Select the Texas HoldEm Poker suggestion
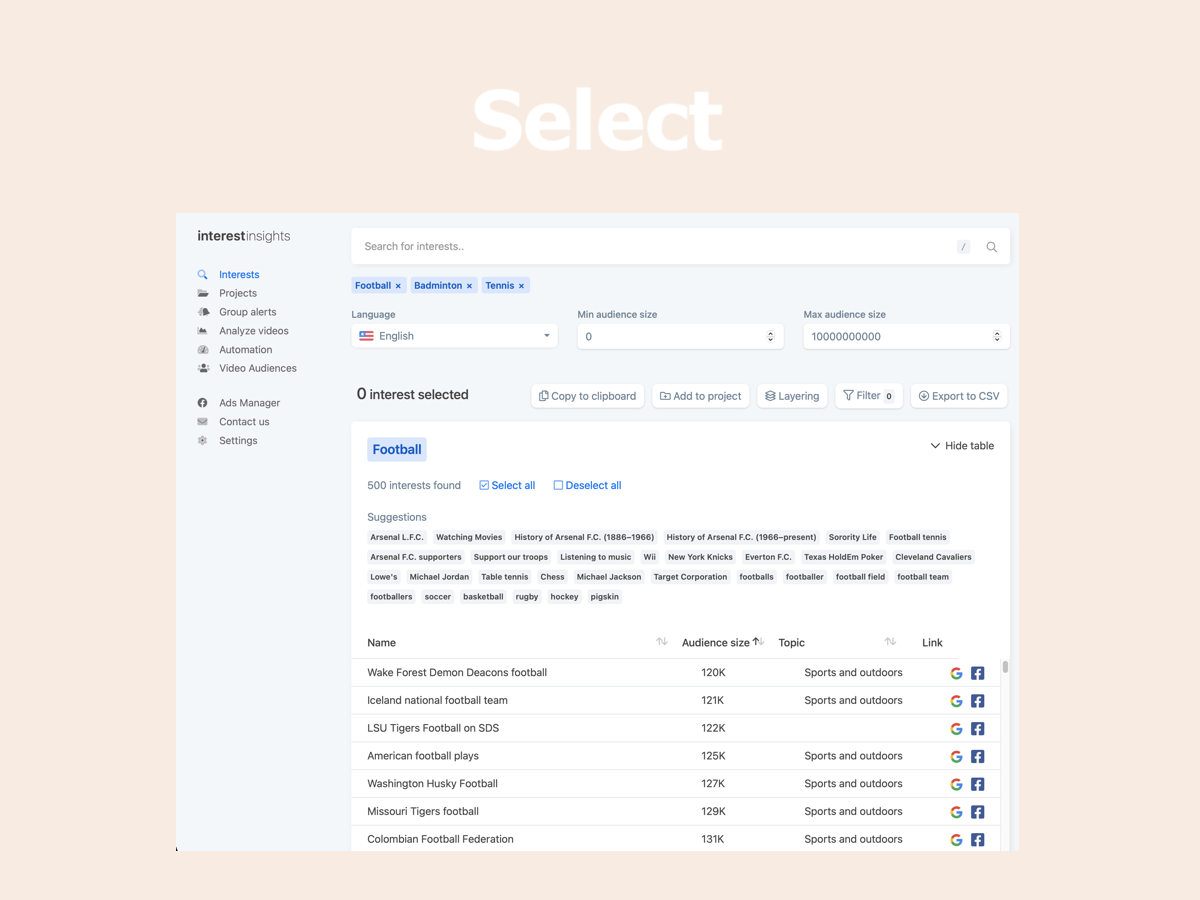The width and height of the screenshot is (1200, 900). pyautogui.click(x=844, y=557)
